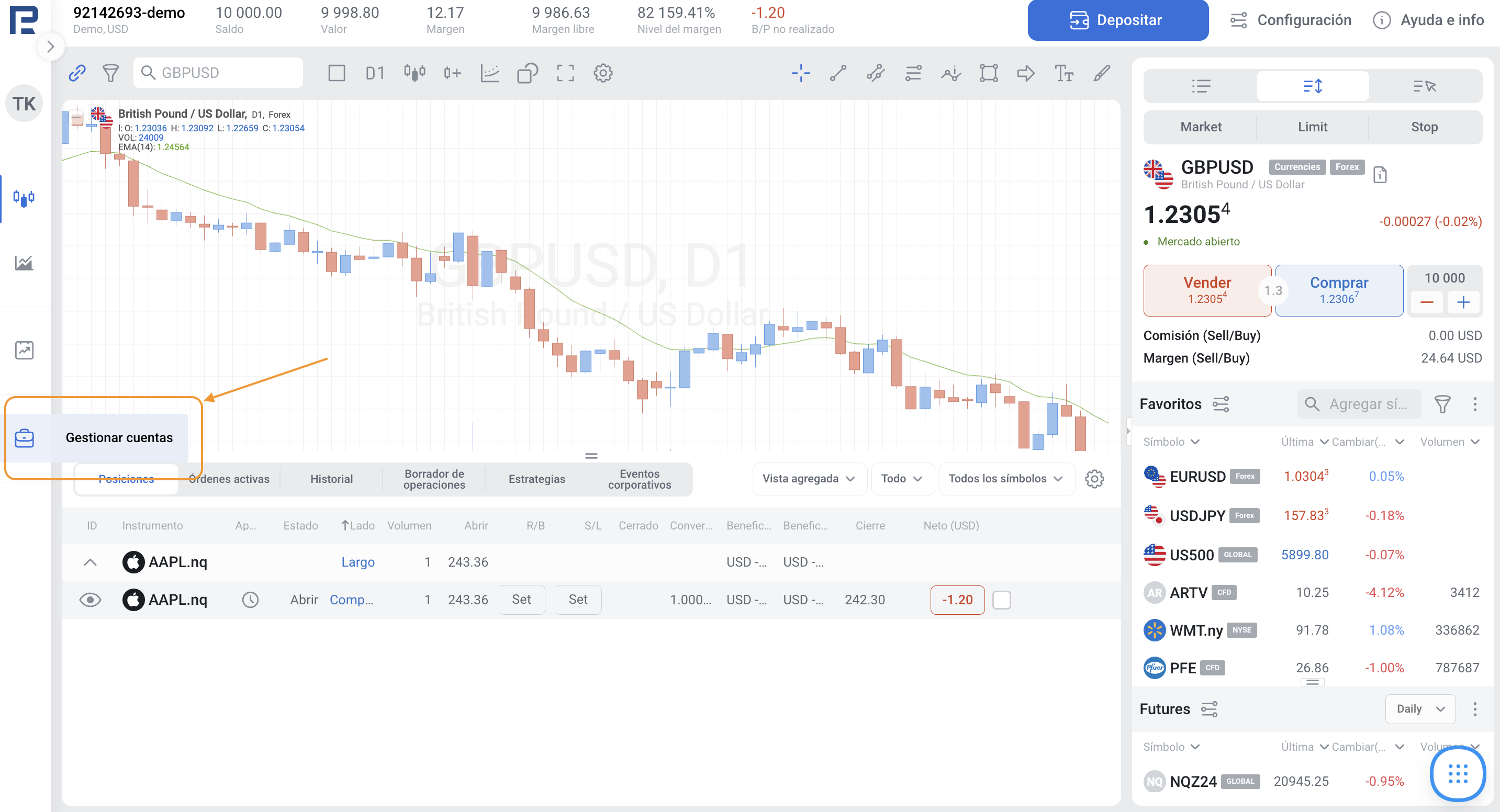Viewport: 1500px width, 812px height.
Task: Toggle visibility eye on AAPL.nq position
Action: (x=89, y=600)
